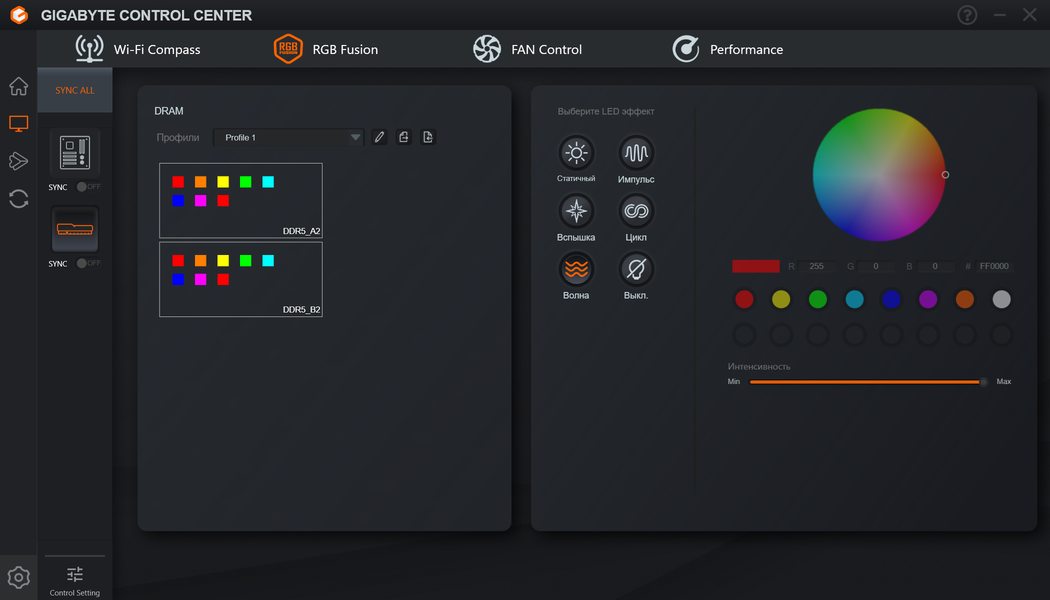Image resolution: width=1050 pixels, height=600 pixels.
Task: Switch to Performance tab
Action: [728, 50]
